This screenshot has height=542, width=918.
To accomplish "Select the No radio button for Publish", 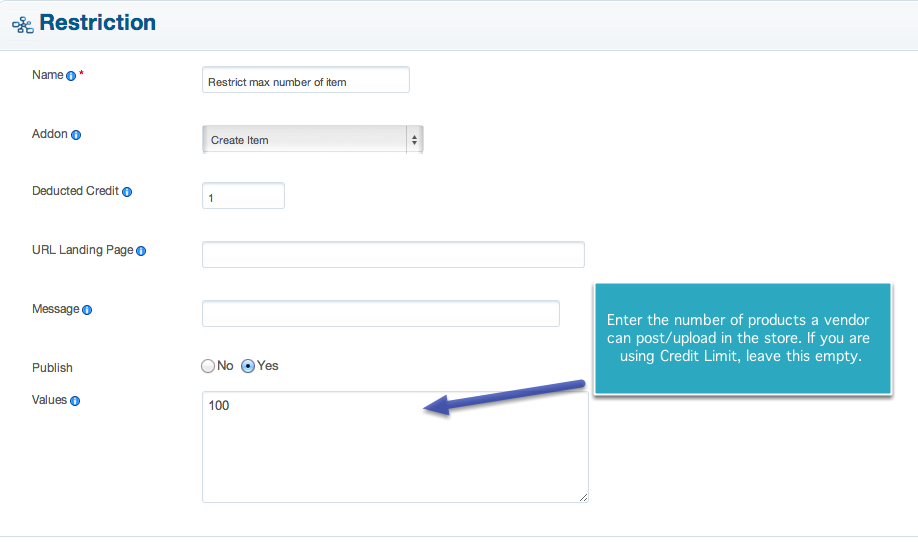I will click(208, 366).
